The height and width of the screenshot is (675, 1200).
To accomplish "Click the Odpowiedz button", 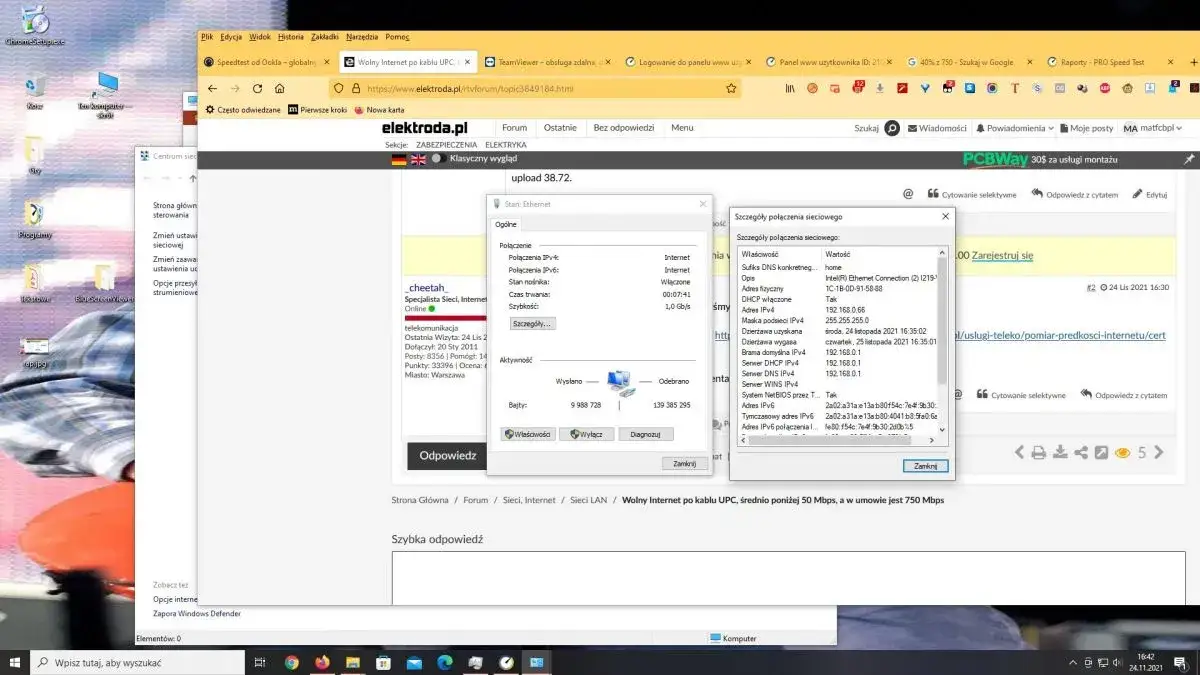I will 446,455.
